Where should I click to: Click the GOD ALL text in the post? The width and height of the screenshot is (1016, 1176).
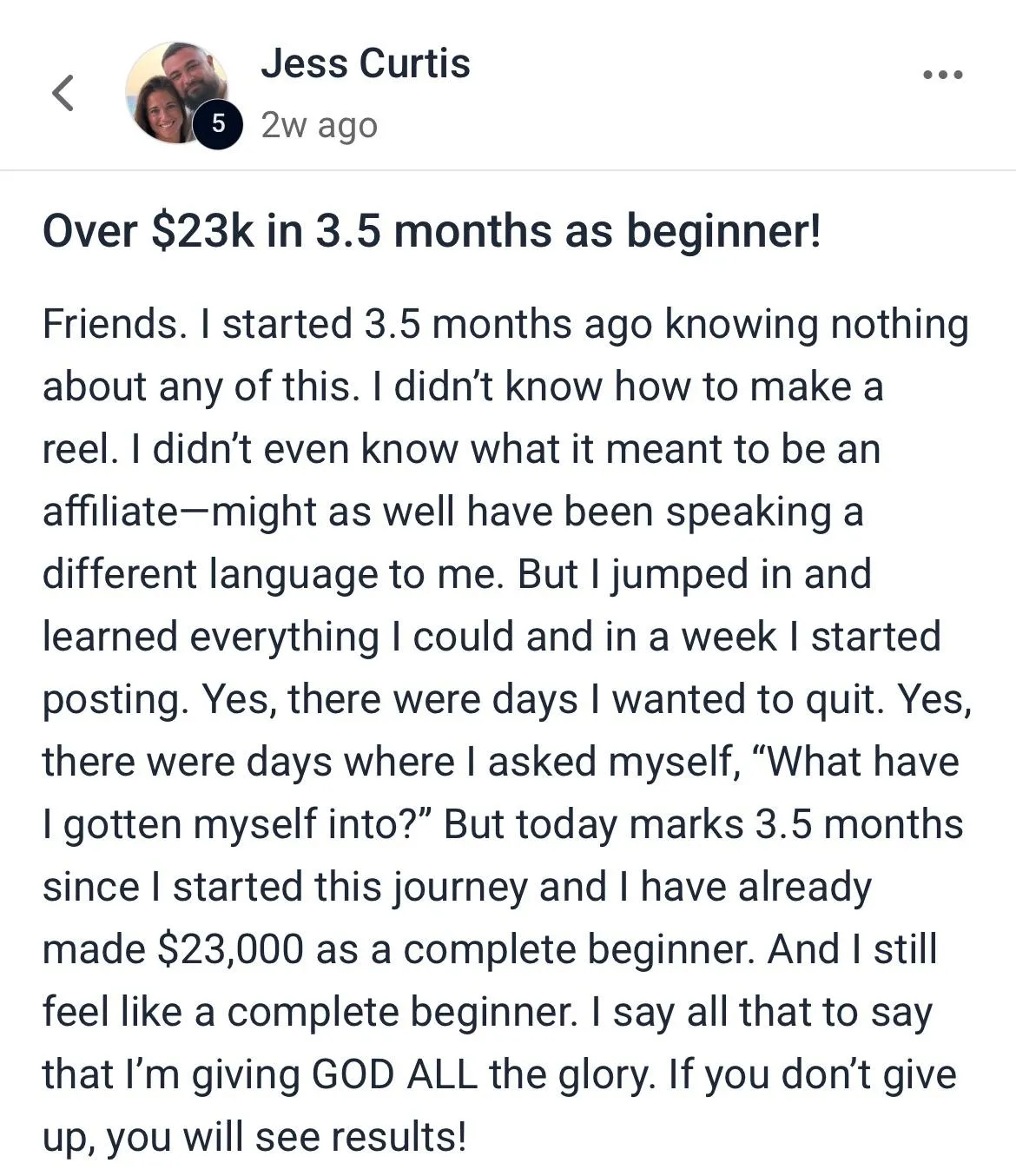tap(394, 1074)
